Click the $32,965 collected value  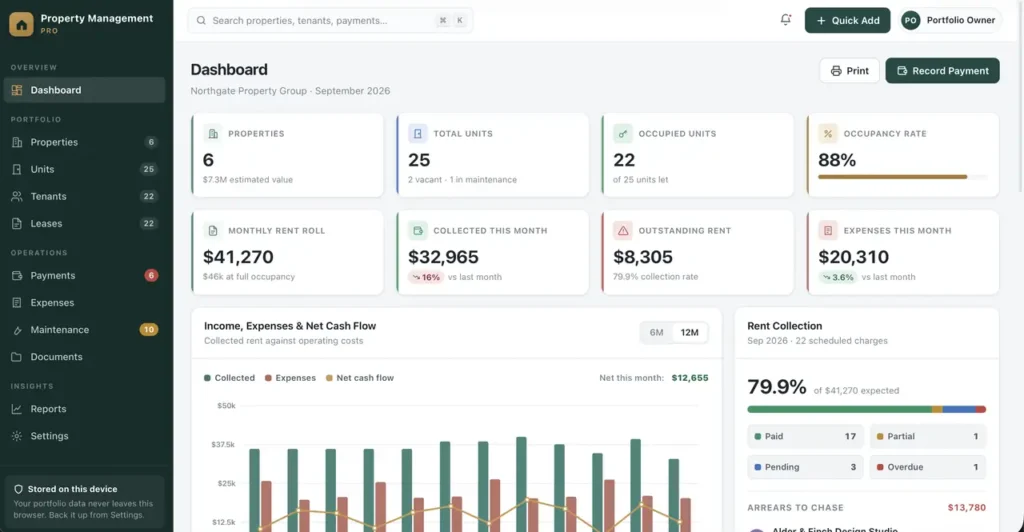pyautogui.click(x=443, y=257)
